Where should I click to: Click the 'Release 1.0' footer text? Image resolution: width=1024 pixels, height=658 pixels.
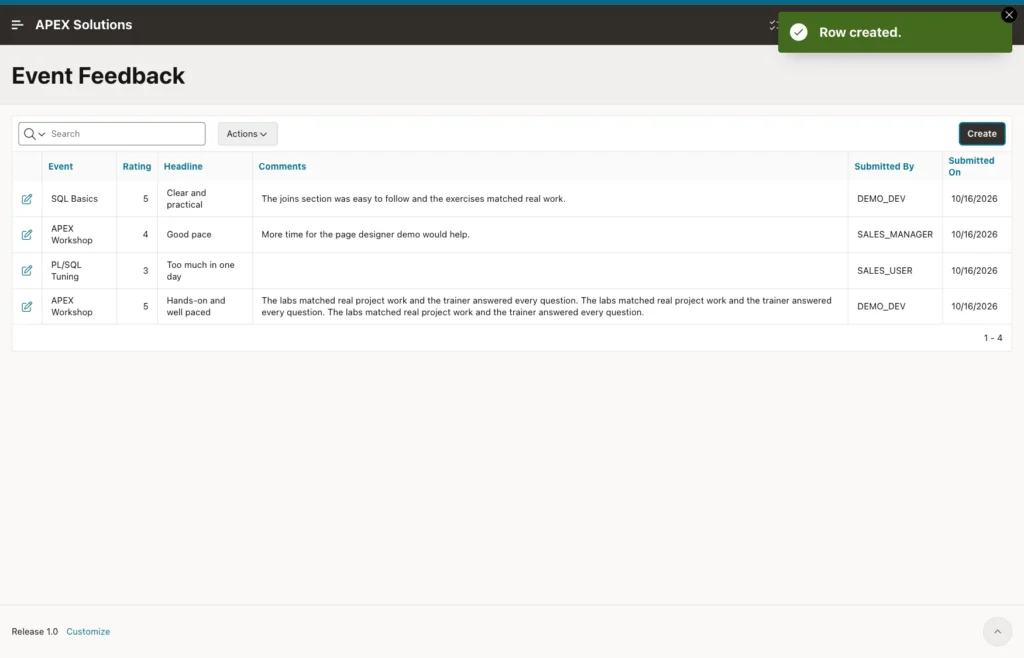(35, 632)
